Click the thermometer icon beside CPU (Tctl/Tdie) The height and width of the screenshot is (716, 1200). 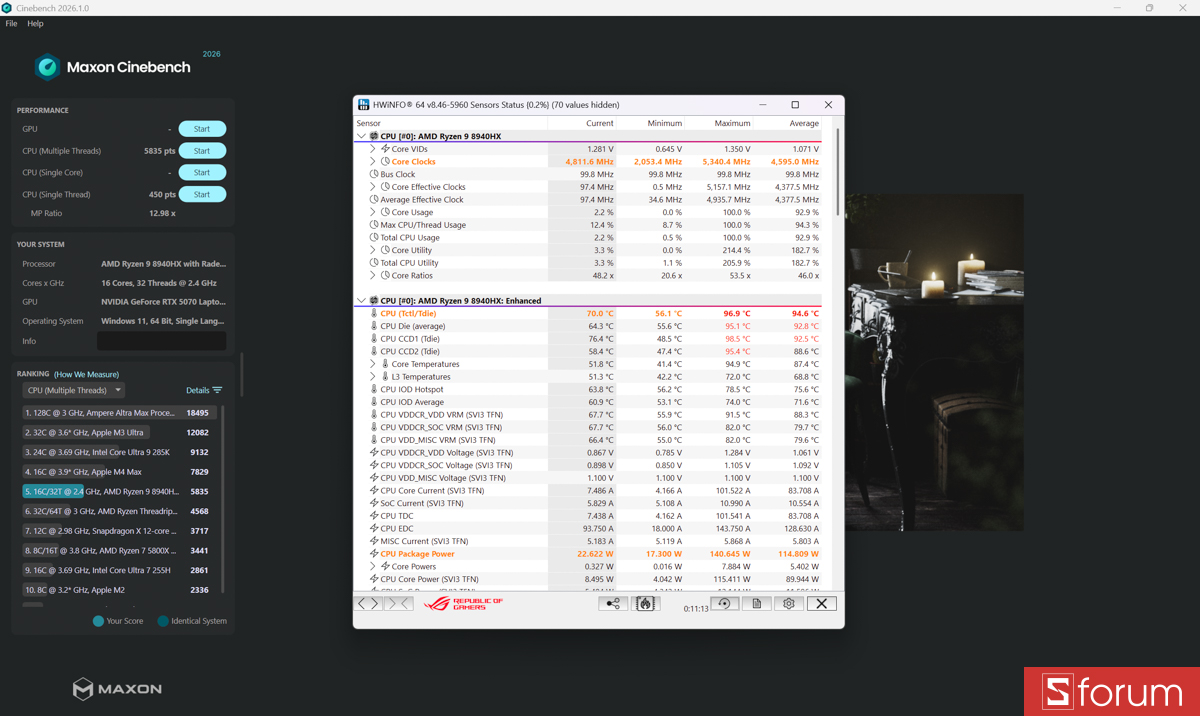(x=374, y=313)
